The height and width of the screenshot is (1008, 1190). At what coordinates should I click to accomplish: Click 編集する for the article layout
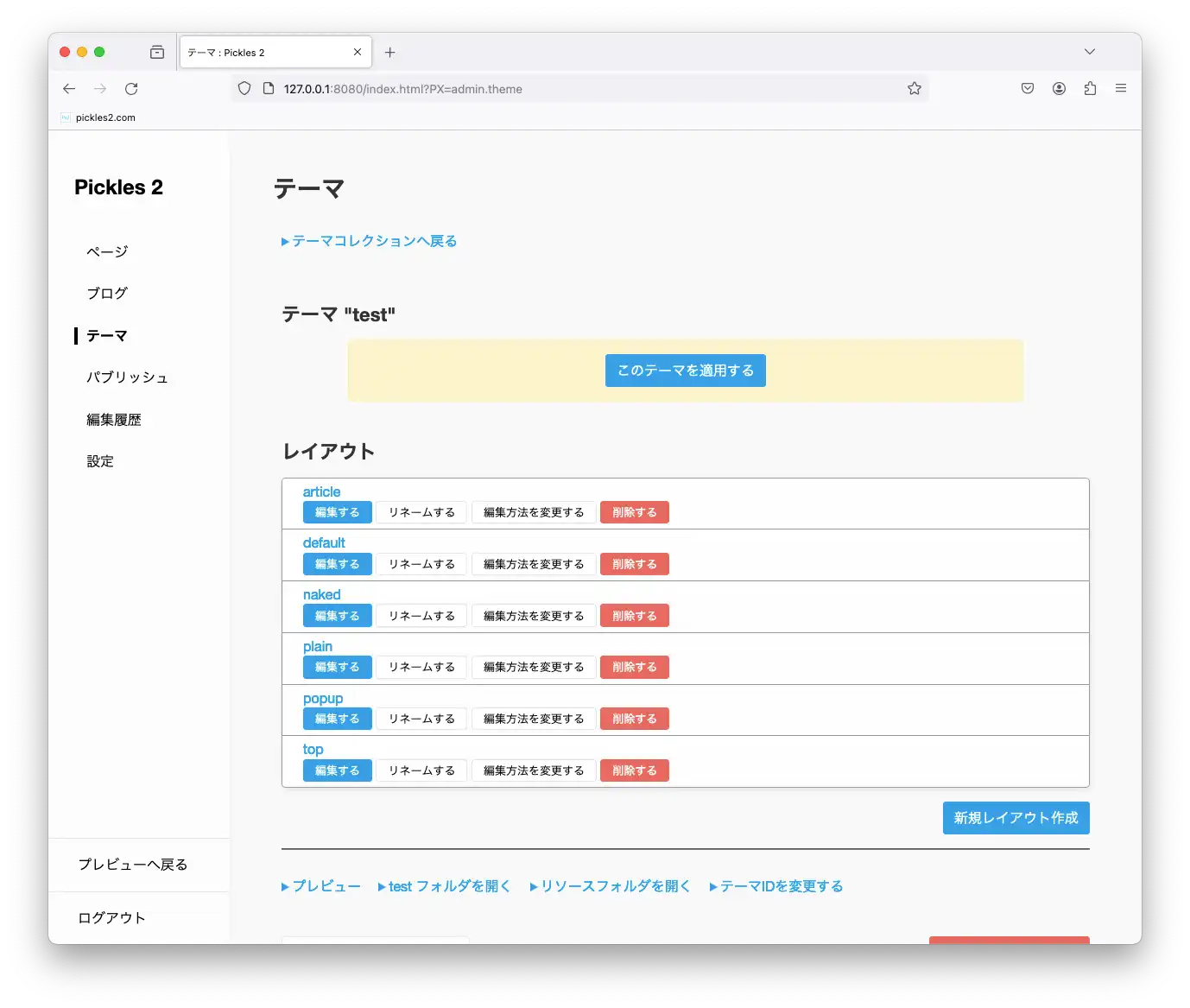[337, 512]
